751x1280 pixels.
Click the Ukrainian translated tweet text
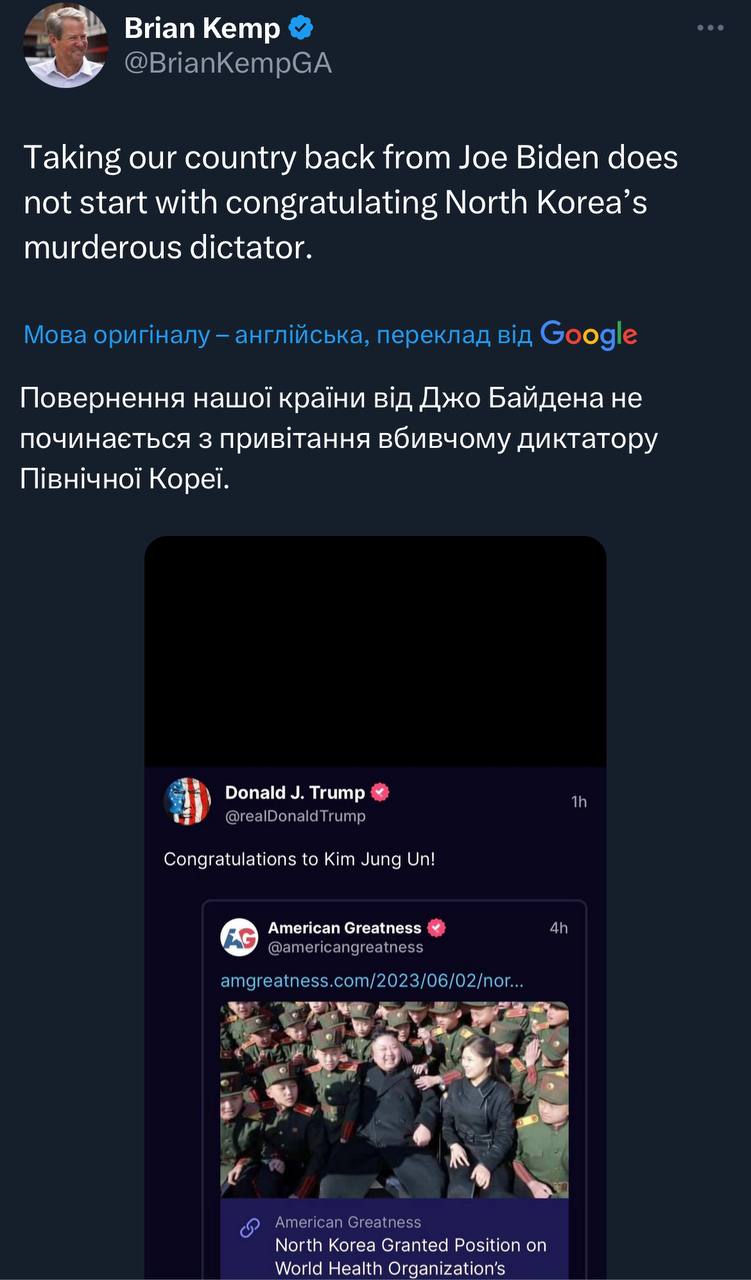point(340,439)
